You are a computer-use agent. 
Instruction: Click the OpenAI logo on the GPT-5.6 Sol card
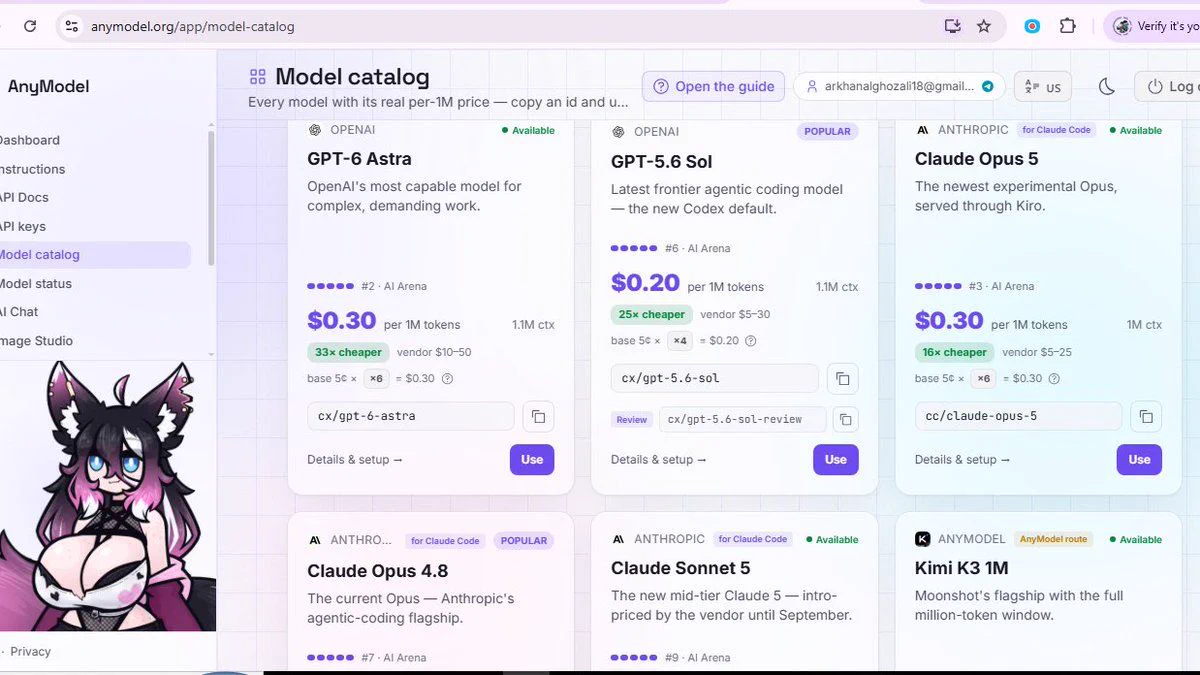click(618, 131)
